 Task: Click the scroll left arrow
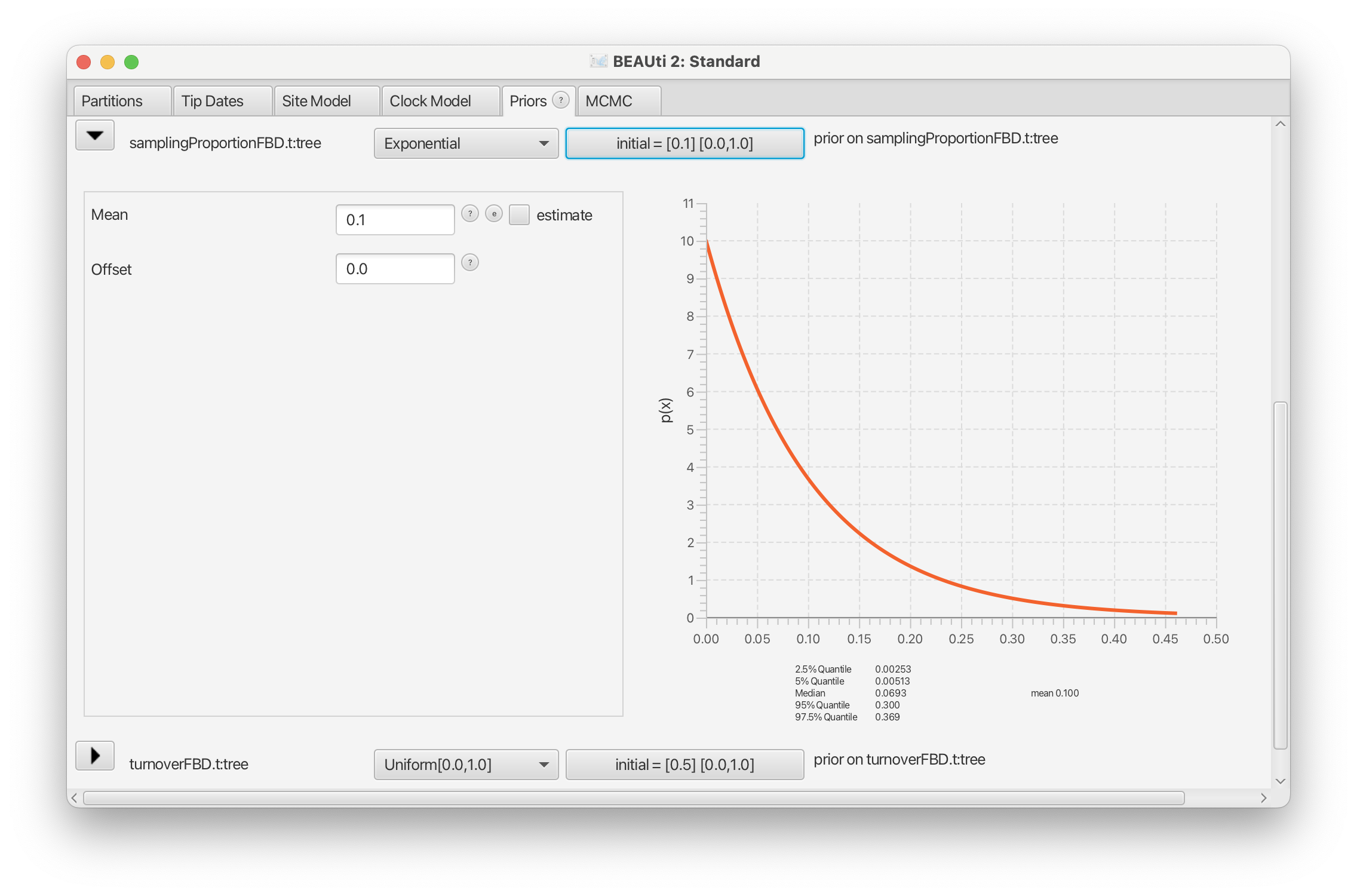pos(74,798)
